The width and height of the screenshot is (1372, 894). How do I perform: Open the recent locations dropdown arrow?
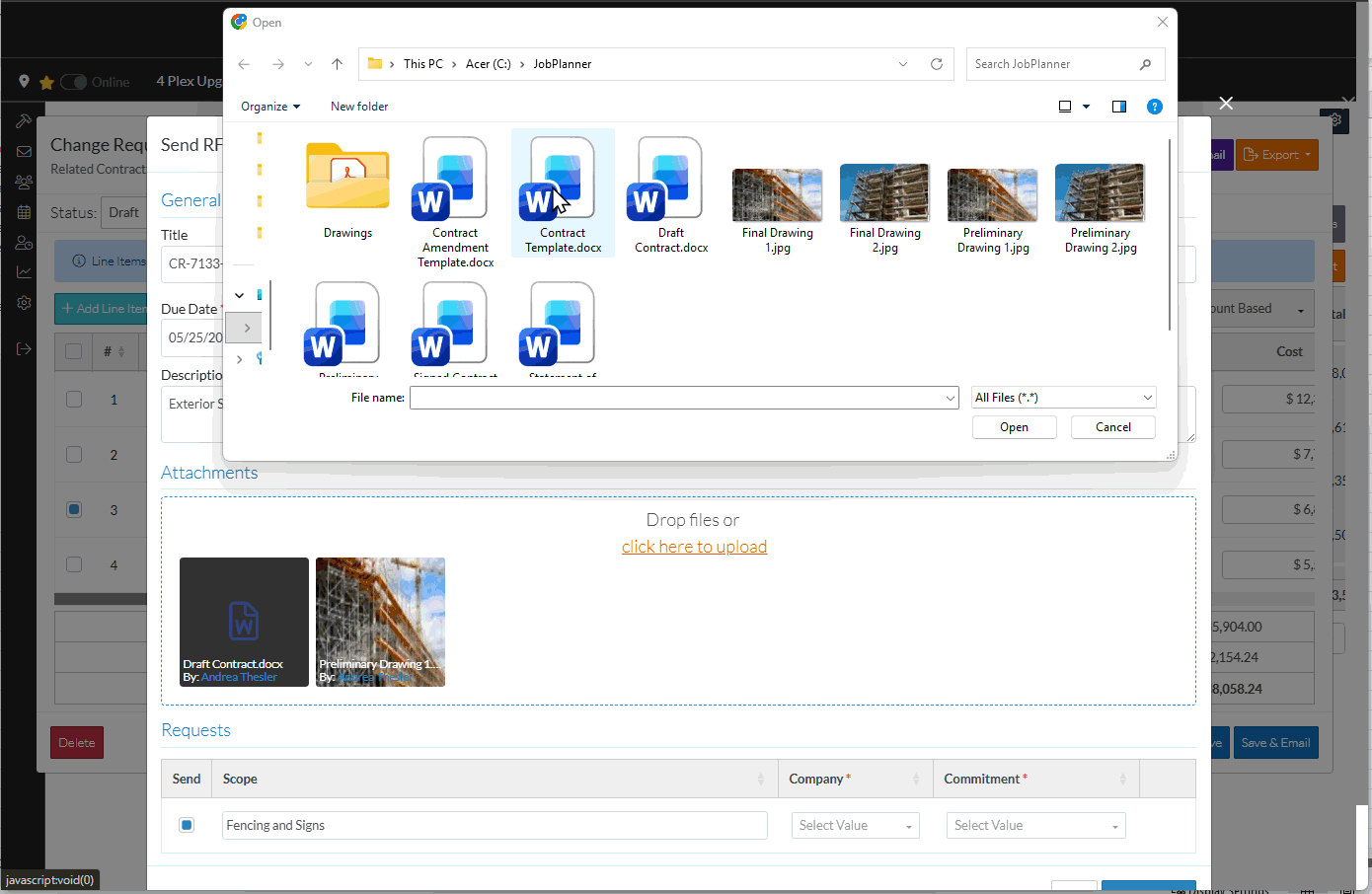tap(308, 64)
